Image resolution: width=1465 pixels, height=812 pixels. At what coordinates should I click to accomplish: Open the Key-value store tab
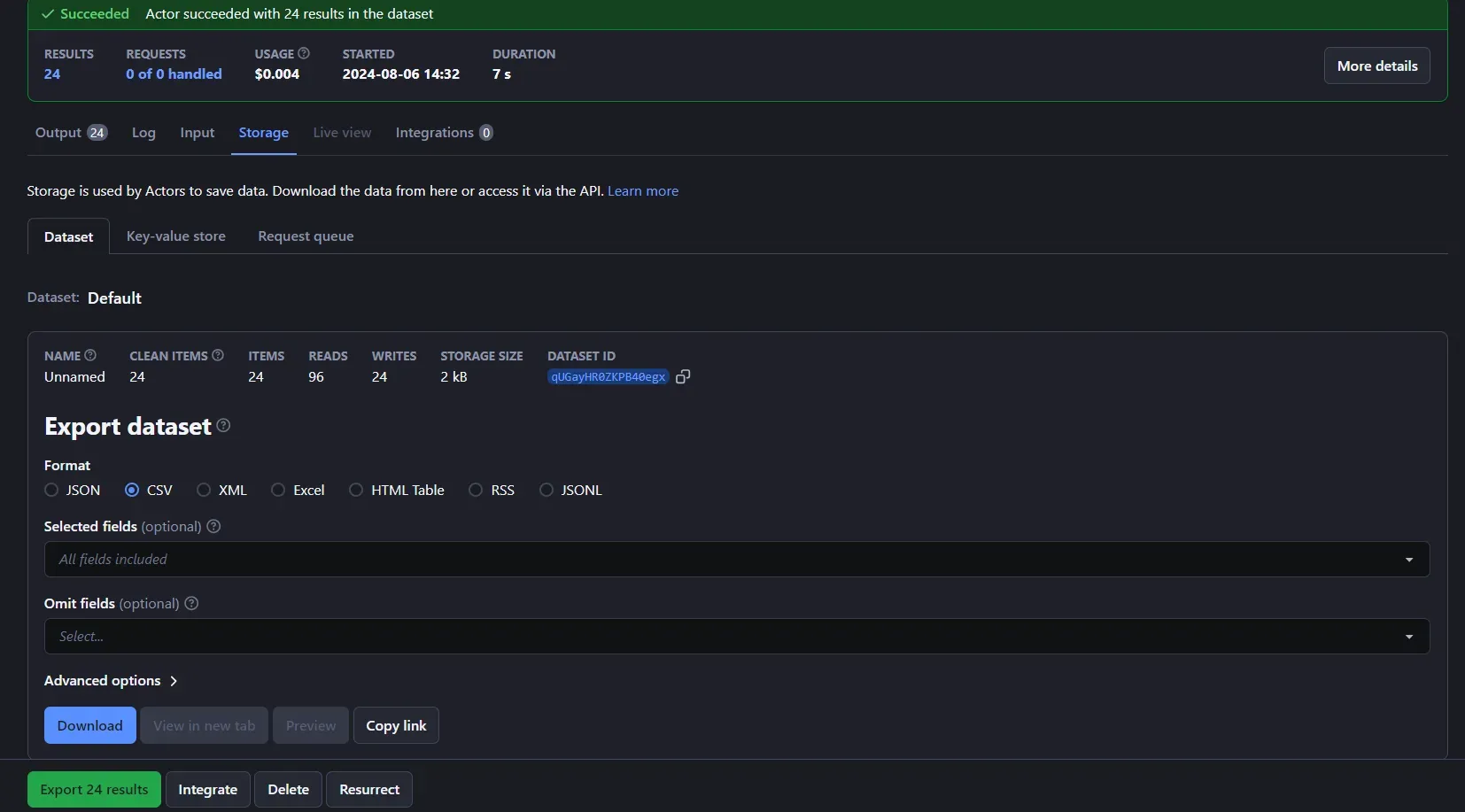[x=175, y=236]
